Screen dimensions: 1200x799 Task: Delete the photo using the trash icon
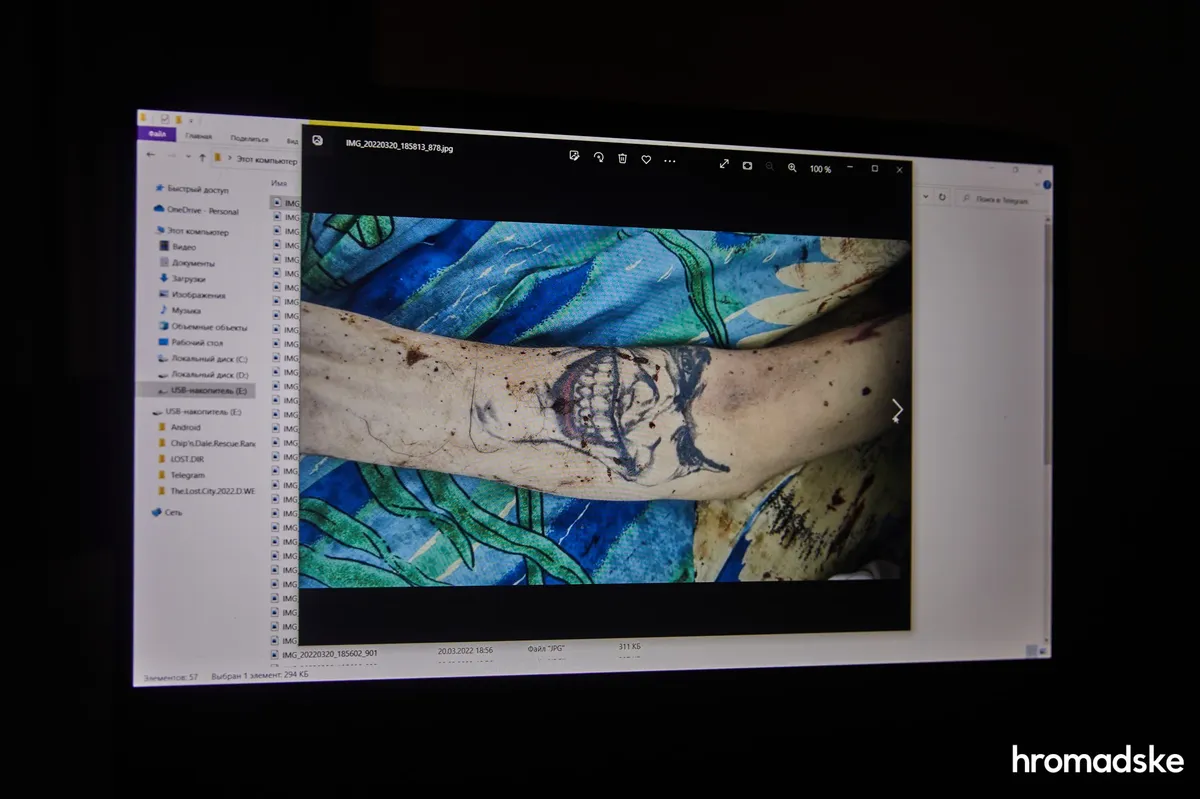pos(622,158)
